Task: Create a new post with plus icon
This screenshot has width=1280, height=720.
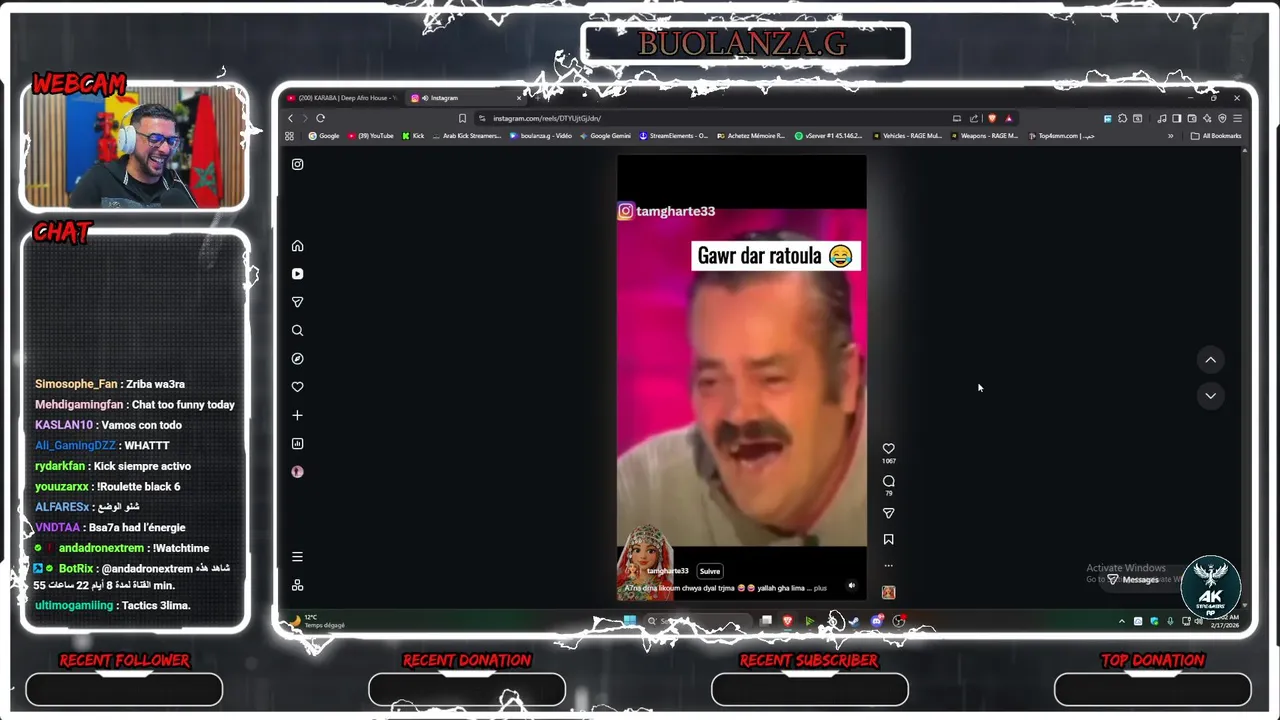Action: point(297,415)
